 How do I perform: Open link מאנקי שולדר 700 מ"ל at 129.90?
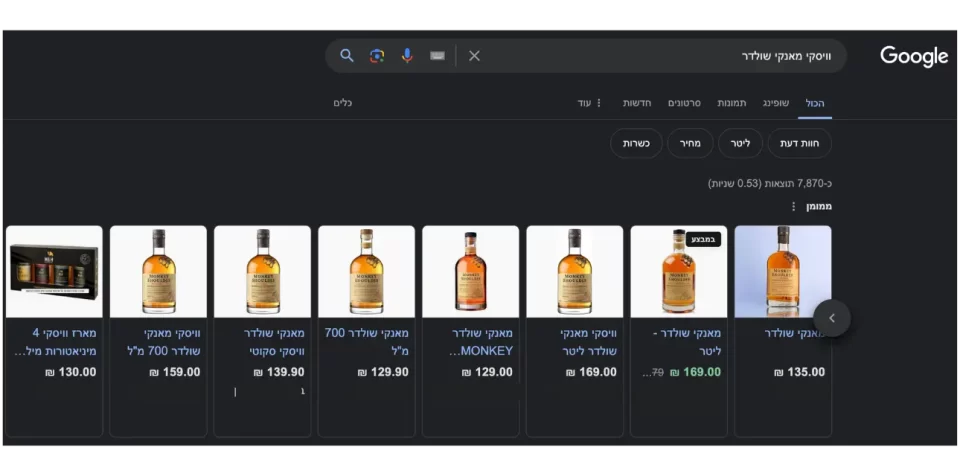pyautogui.click(x=367, y=342)
